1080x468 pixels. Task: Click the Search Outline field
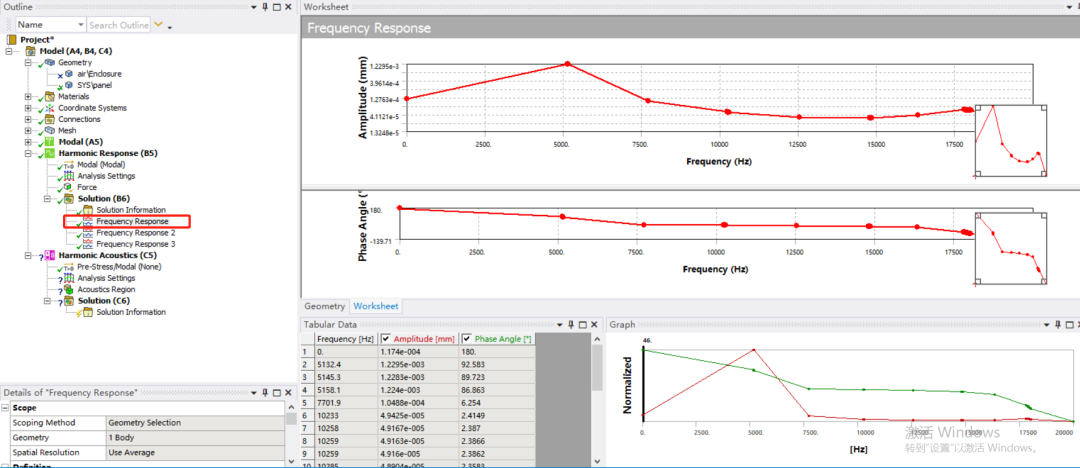tap(118, 25)
